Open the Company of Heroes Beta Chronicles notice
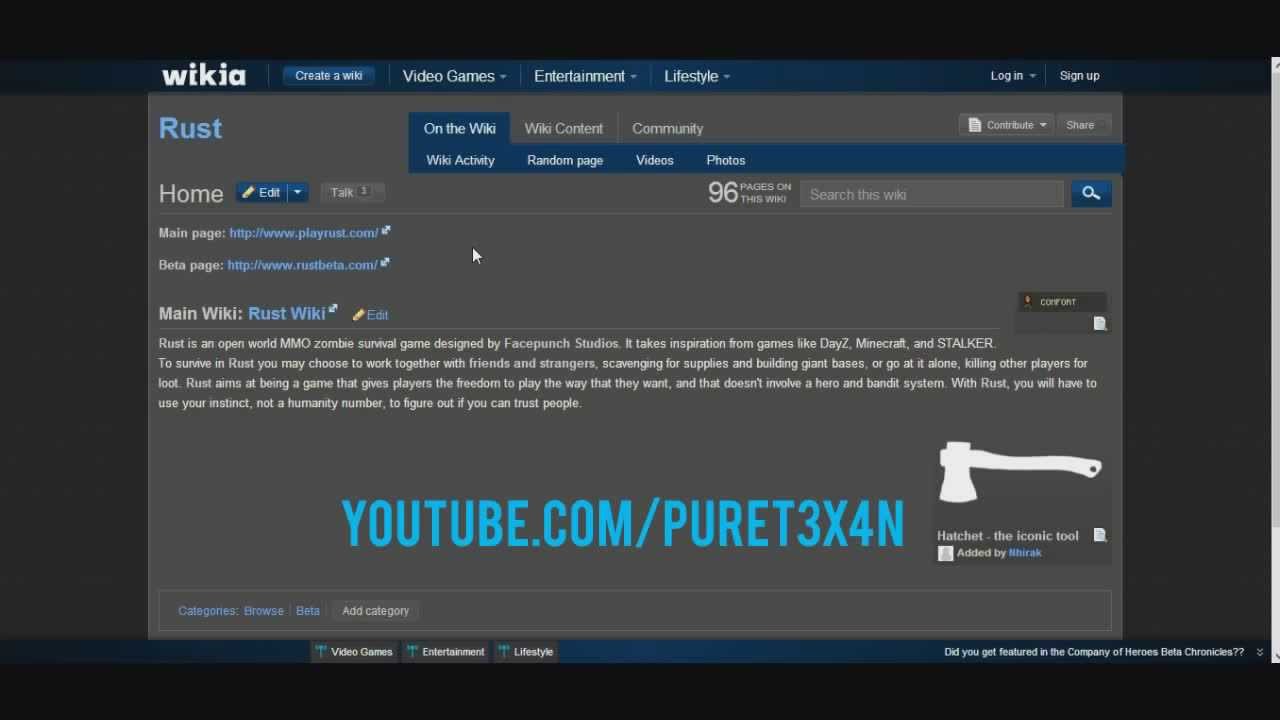The height and width of the screenshot is (720, 1280). 1094,652
